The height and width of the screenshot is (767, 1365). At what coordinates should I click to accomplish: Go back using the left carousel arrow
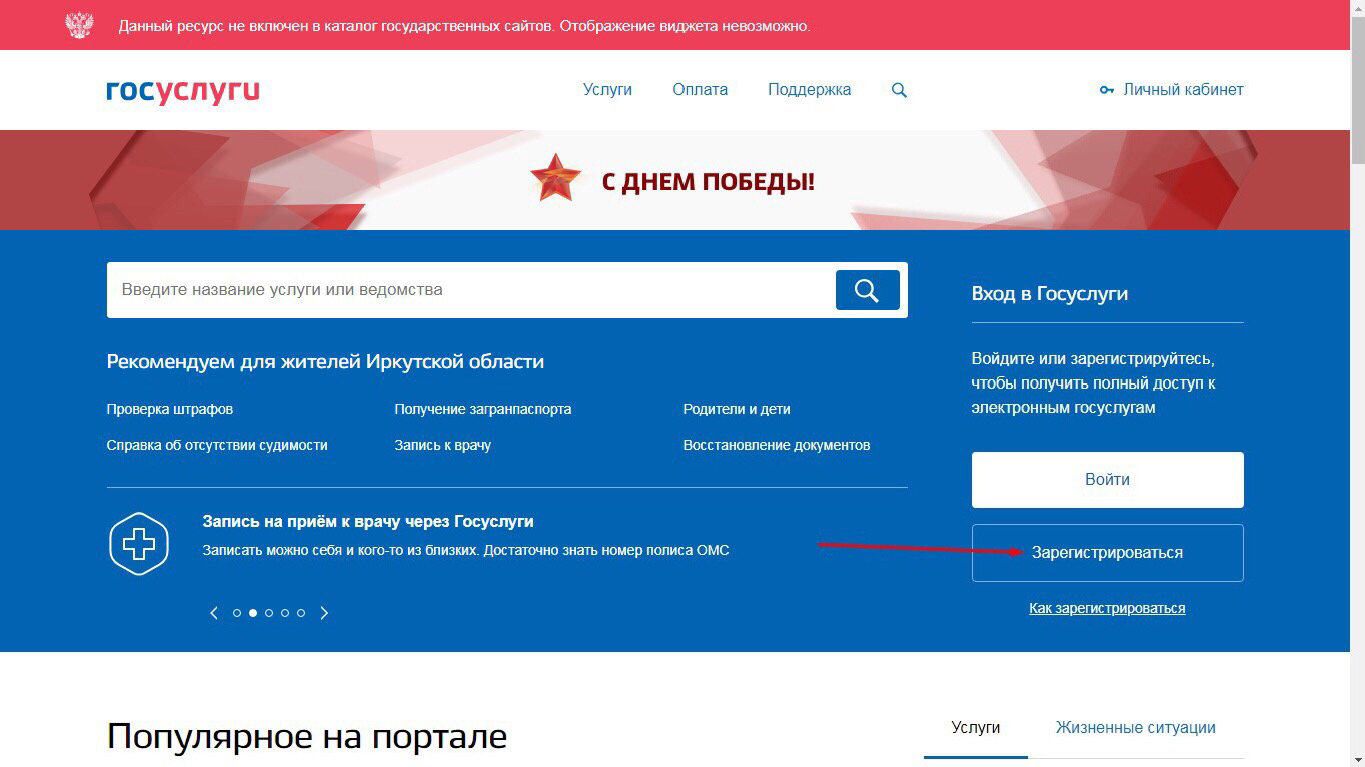click(x=213, y=612)
